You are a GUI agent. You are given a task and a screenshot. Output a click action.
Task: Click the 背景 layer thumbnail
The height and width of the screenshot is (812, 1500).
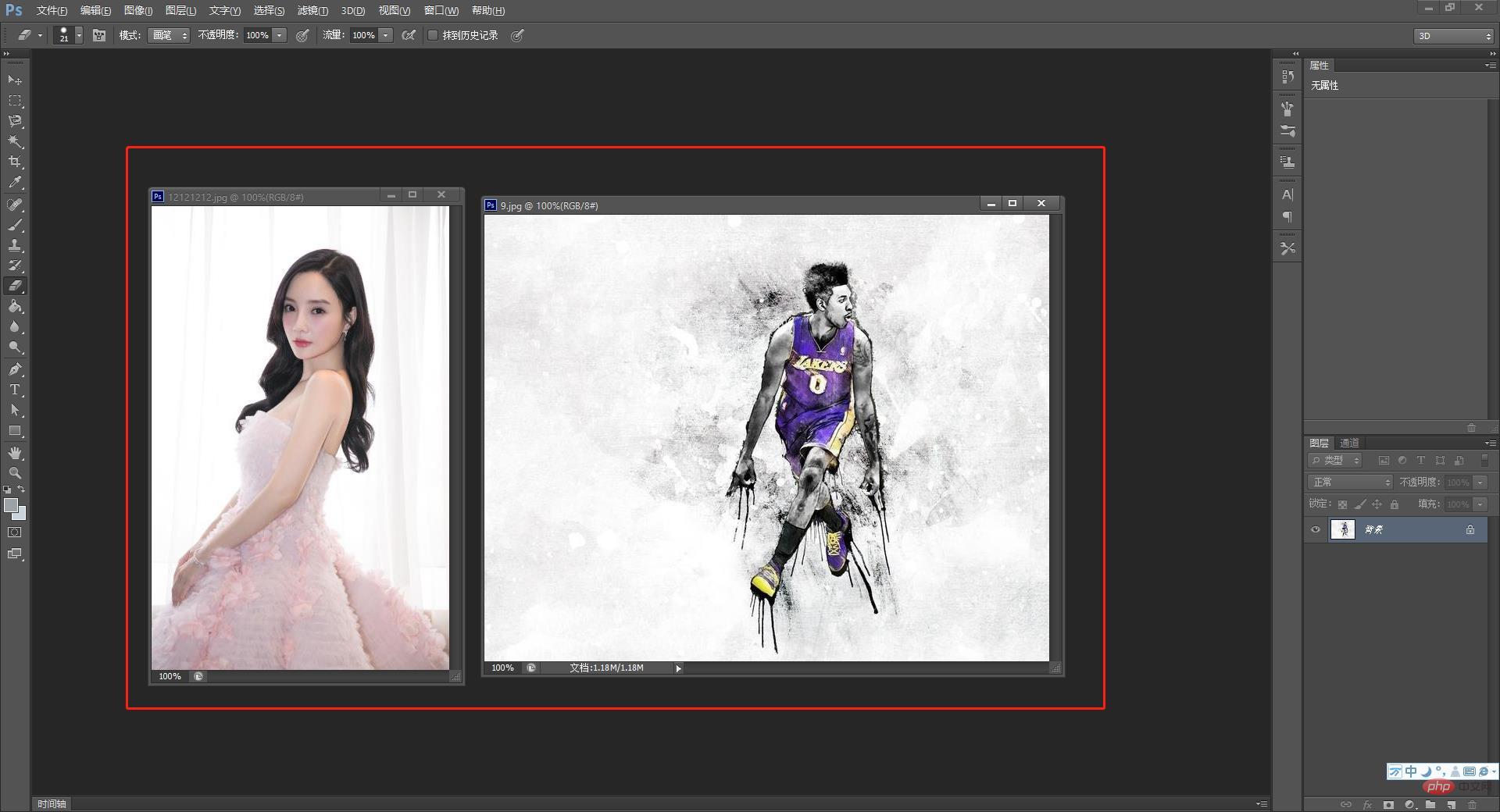click(1343, 529)
